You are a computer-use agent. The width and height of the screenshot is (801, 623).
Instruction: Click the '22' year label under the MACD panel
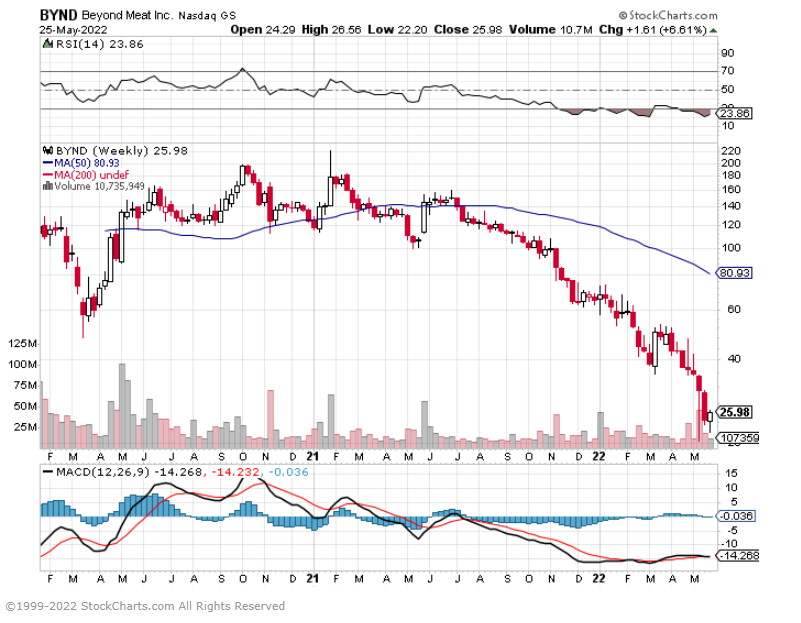599,579
